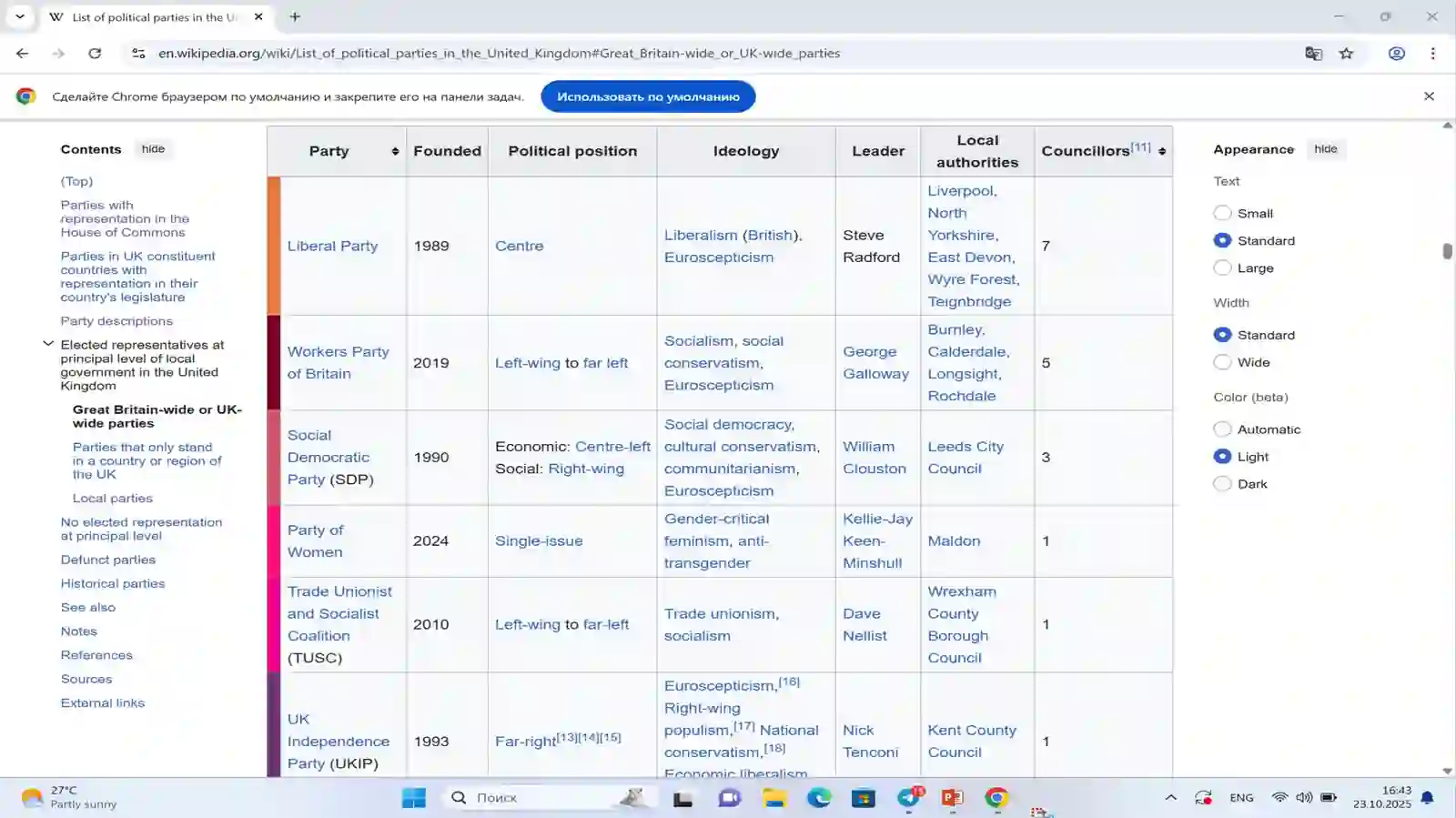Go to Party descriptions section

[x=116, y=321]
